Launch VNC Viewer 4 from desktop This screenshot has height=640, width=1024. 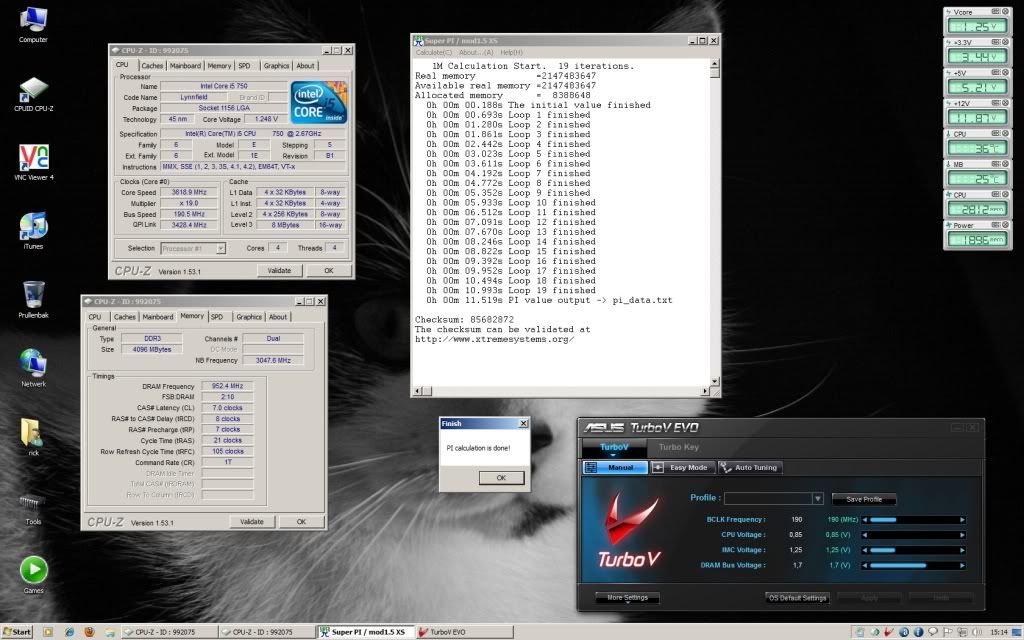pyautogui.click(x=33, y=157)
